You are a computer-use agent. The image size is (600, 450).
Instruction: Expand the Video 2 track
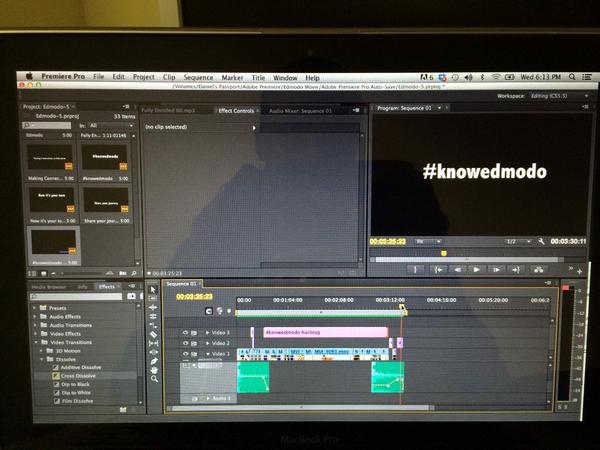[x=208, y=343]
